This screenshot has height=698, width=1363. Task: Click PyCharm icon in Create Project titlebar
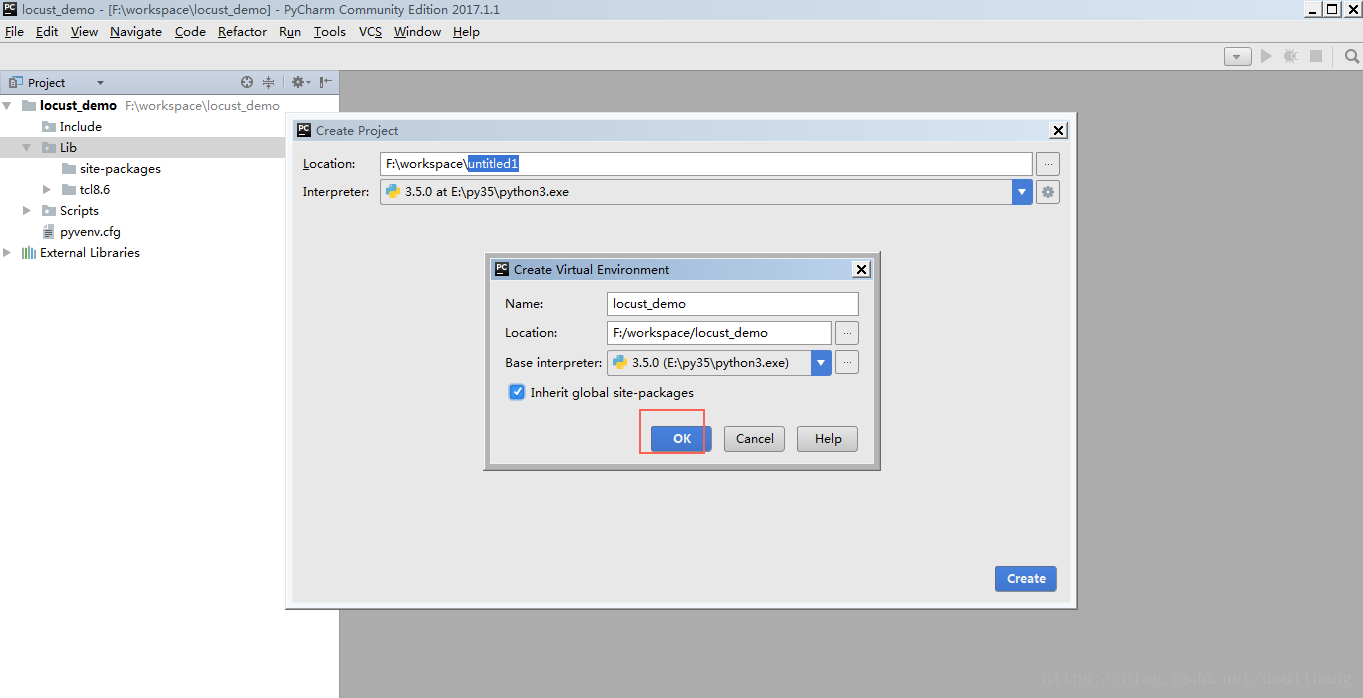tap(304, 130)
